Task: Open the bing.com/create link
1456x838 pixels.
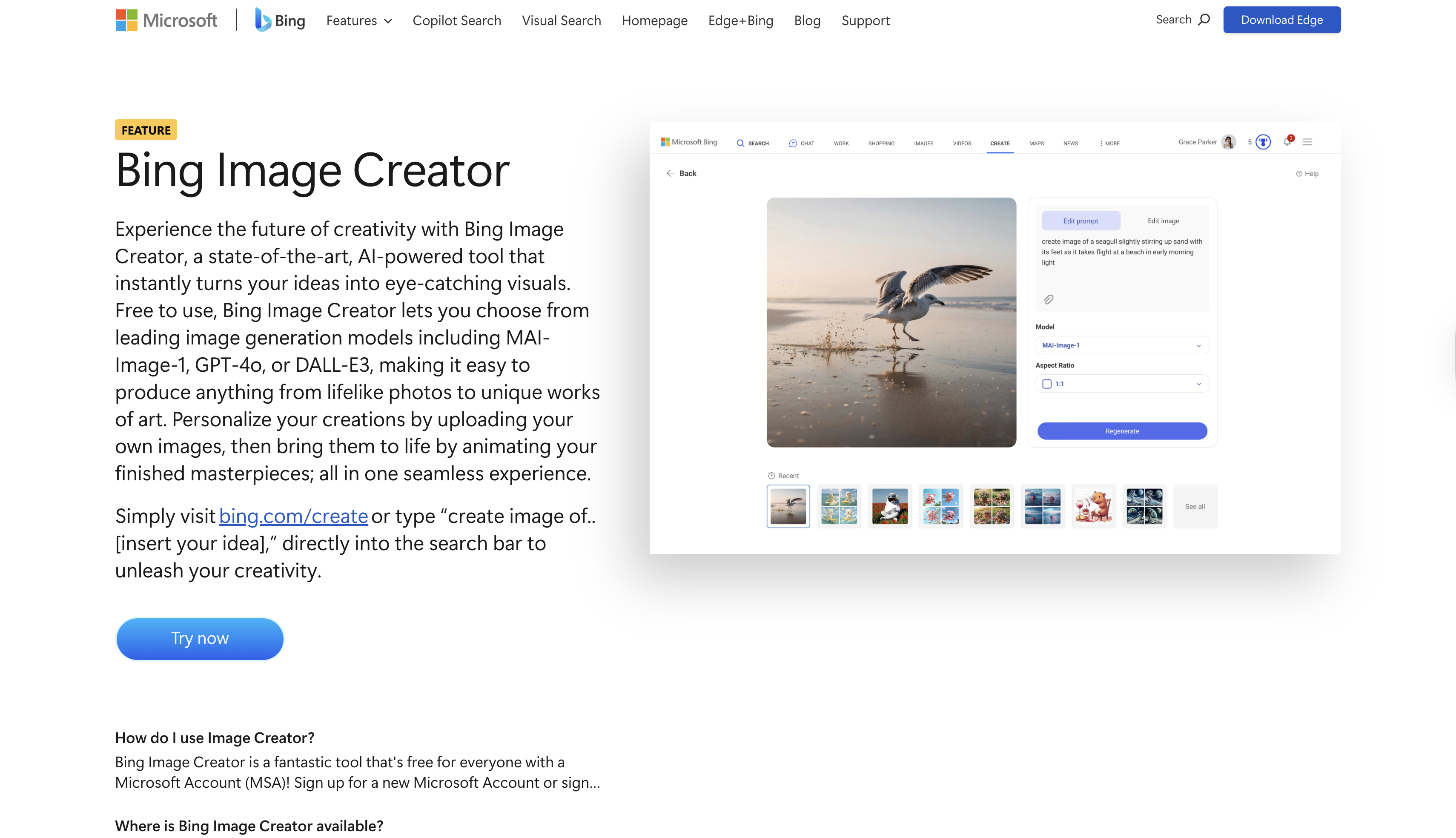Action: (293, 516)
